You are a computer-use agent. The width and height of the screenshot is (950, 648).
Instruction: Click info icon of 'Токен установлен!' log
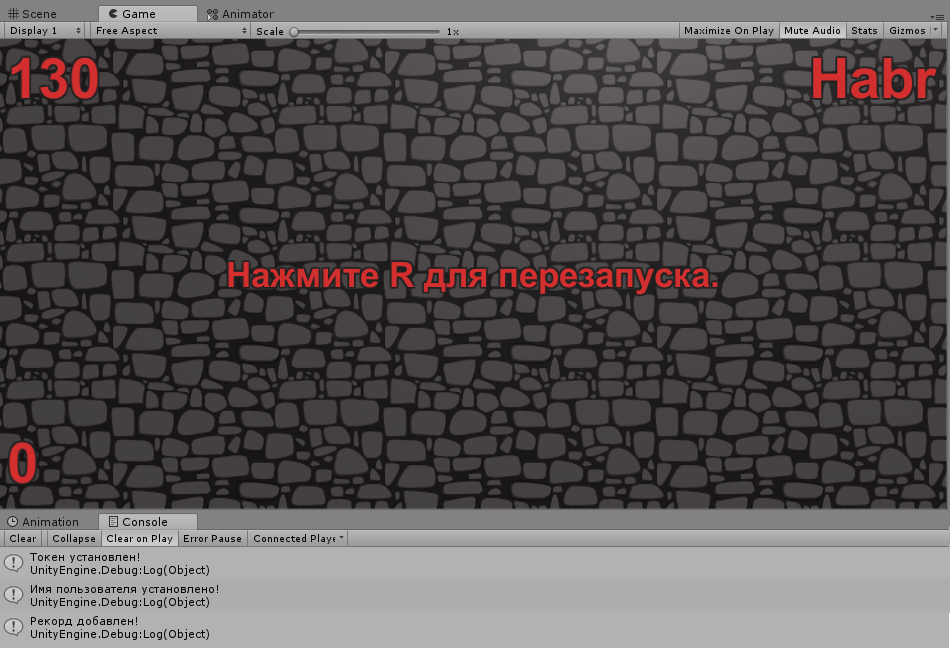pos(13,563)
